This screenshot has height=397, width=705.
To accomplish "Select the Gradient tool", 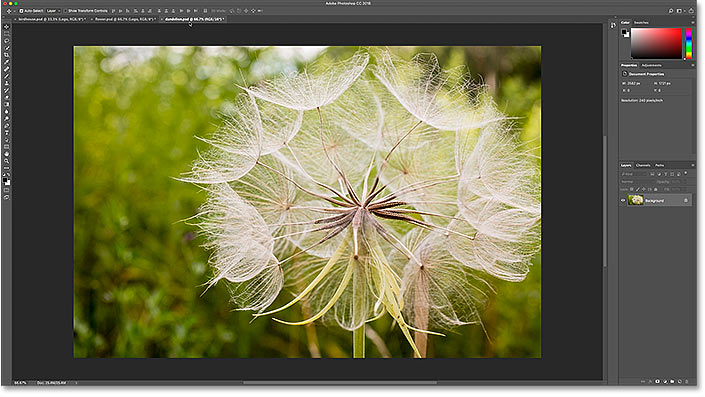I will 6,104.
